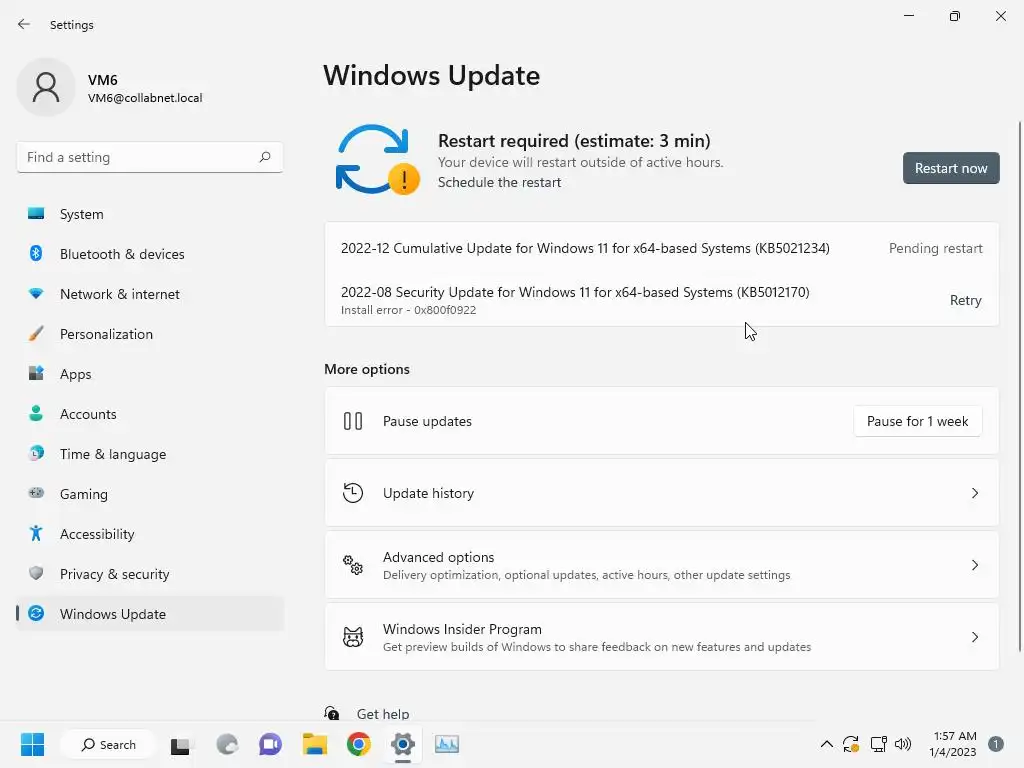Click the Windows Update sync icon in sidebar
The image size is (1024, 768).
(36, 613)
